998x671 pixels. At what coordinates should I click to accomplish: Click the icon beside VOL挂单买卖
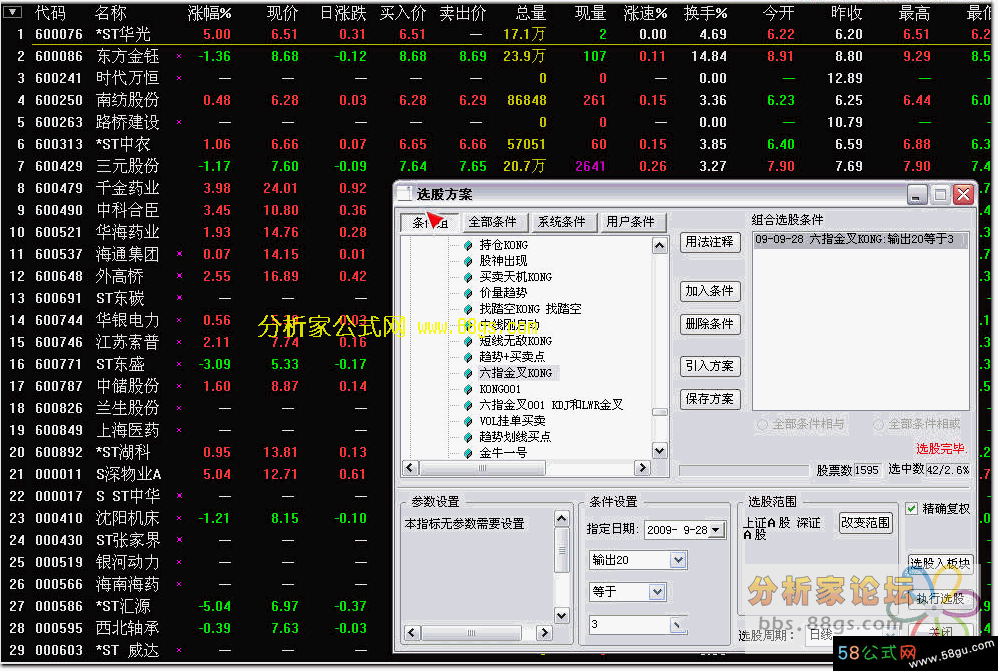(468, 421)
